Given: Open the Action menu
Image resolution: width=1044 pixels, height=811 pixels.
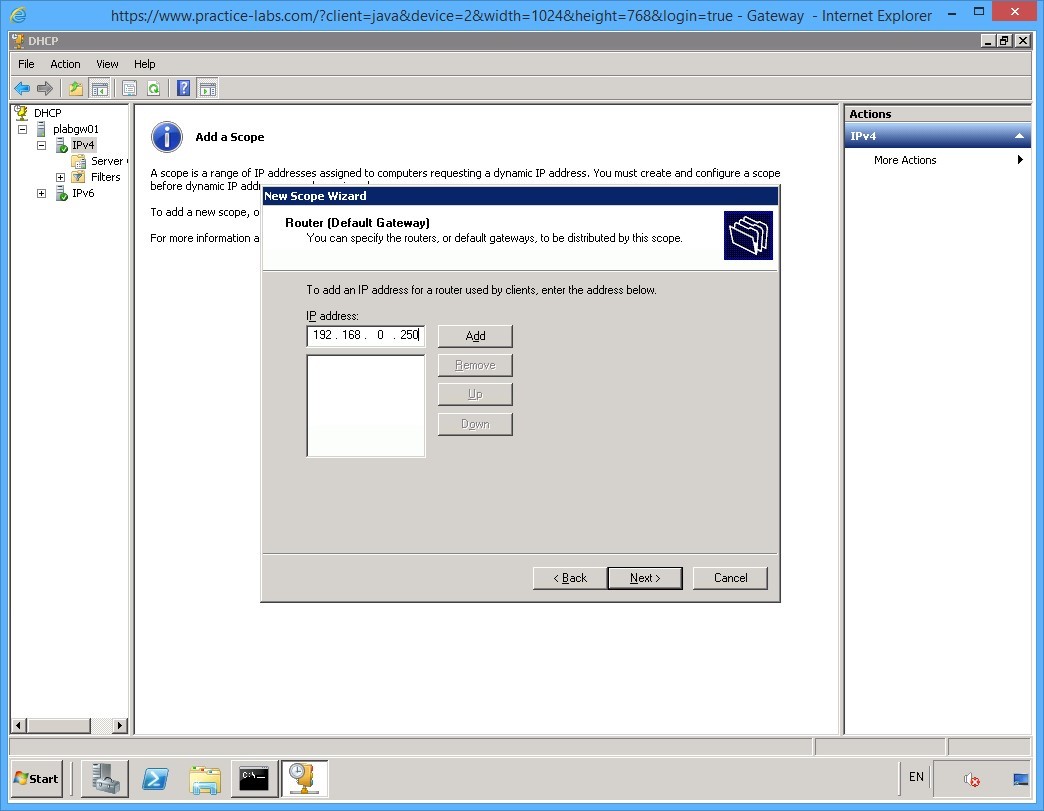Looking at the screenshot, I should (65, 63).
